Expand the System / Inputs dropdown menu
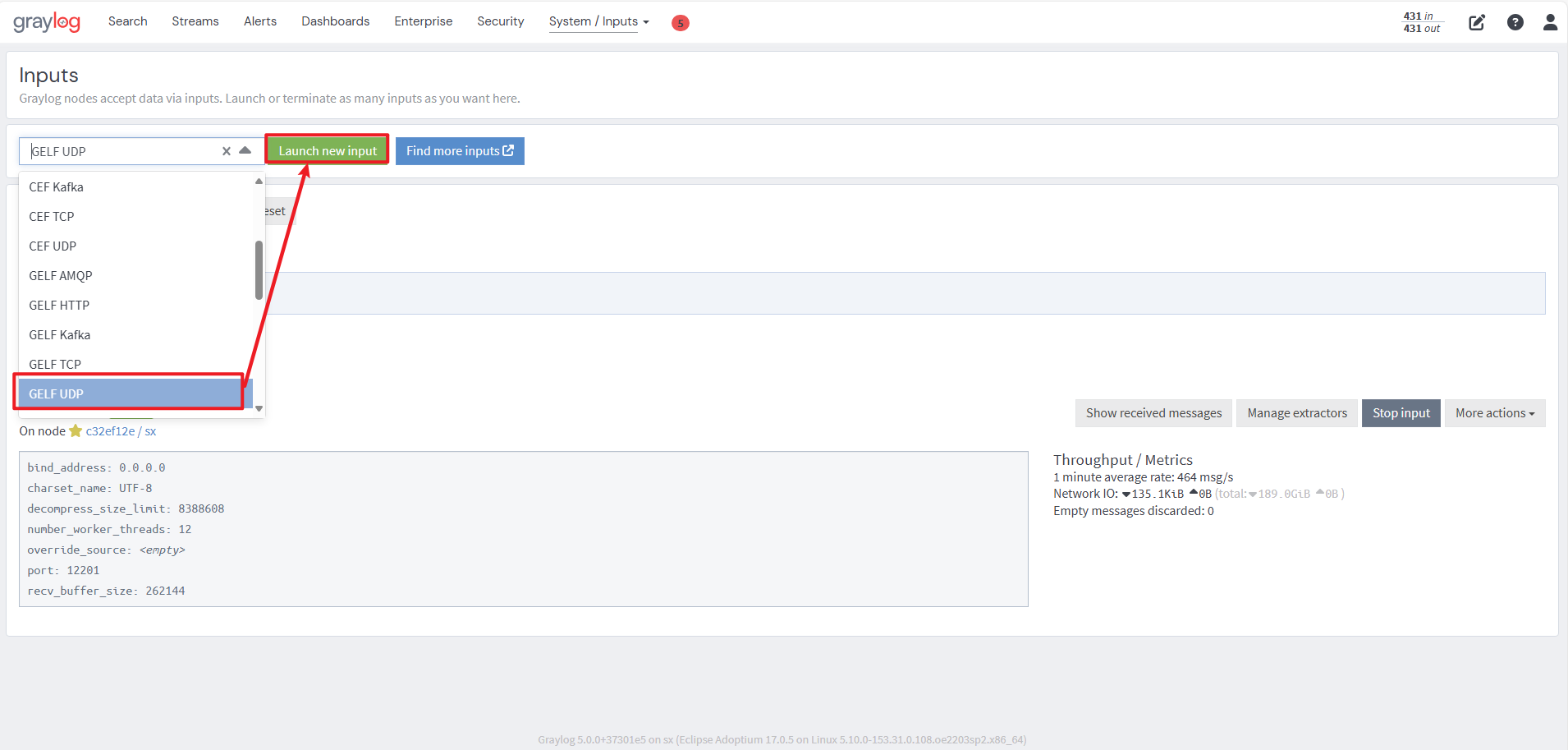The height and width of the screenshot is (750, 1568). [599, 21]
